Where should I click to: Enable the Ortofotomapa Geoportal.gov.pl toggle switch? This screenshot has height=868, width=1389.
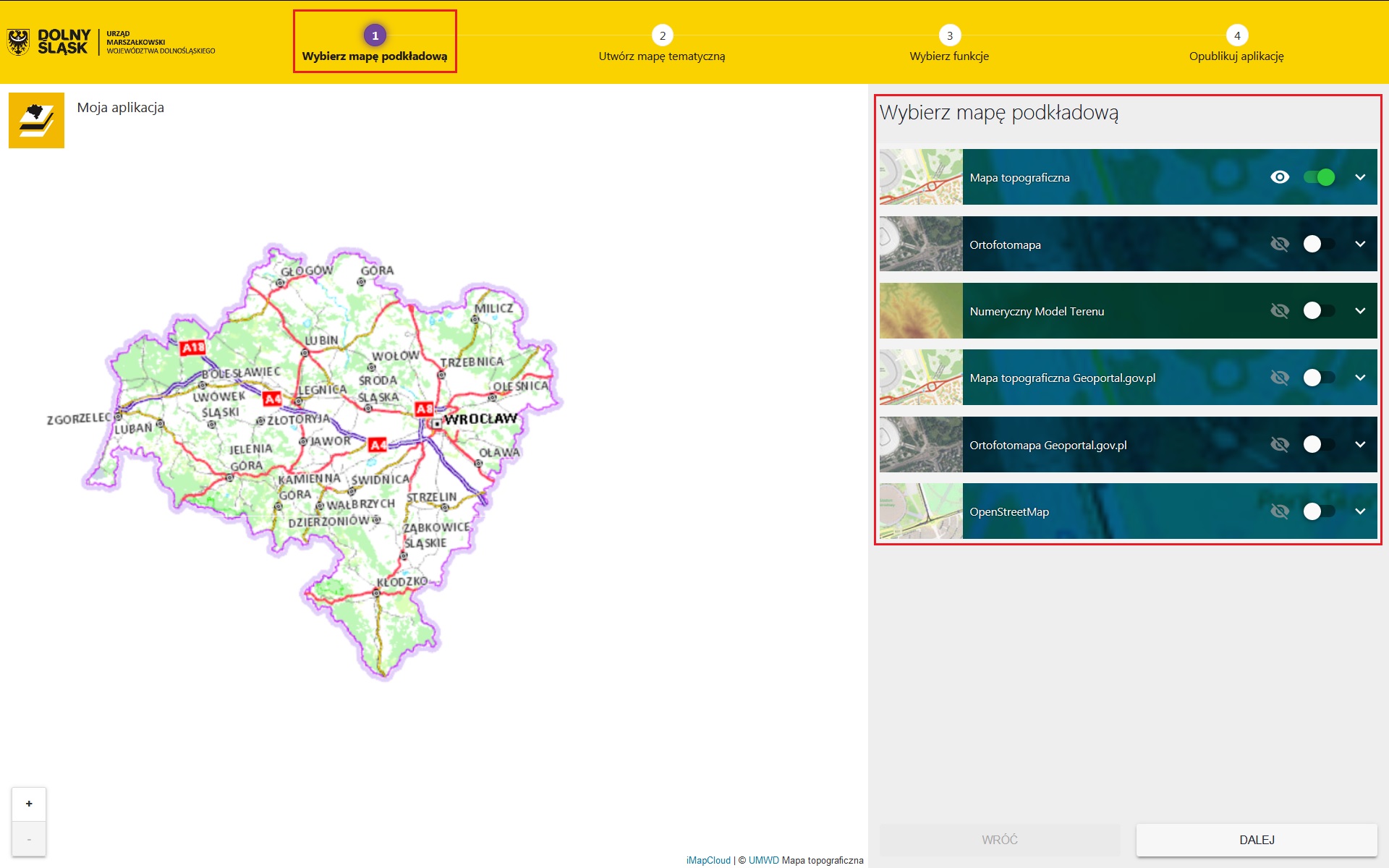[1319, 445]
